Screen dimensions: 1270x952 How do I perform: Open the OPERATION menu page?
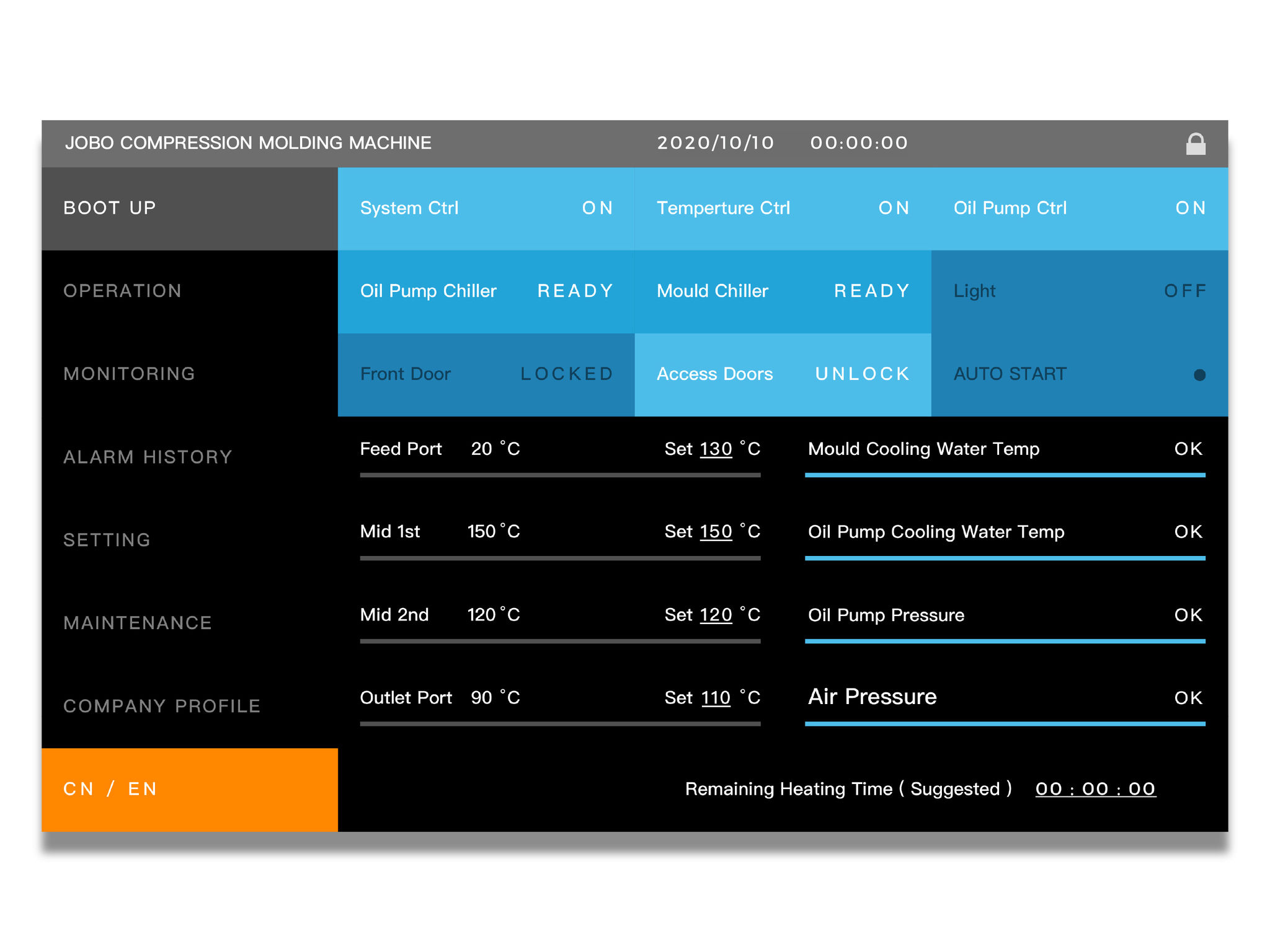123,291
